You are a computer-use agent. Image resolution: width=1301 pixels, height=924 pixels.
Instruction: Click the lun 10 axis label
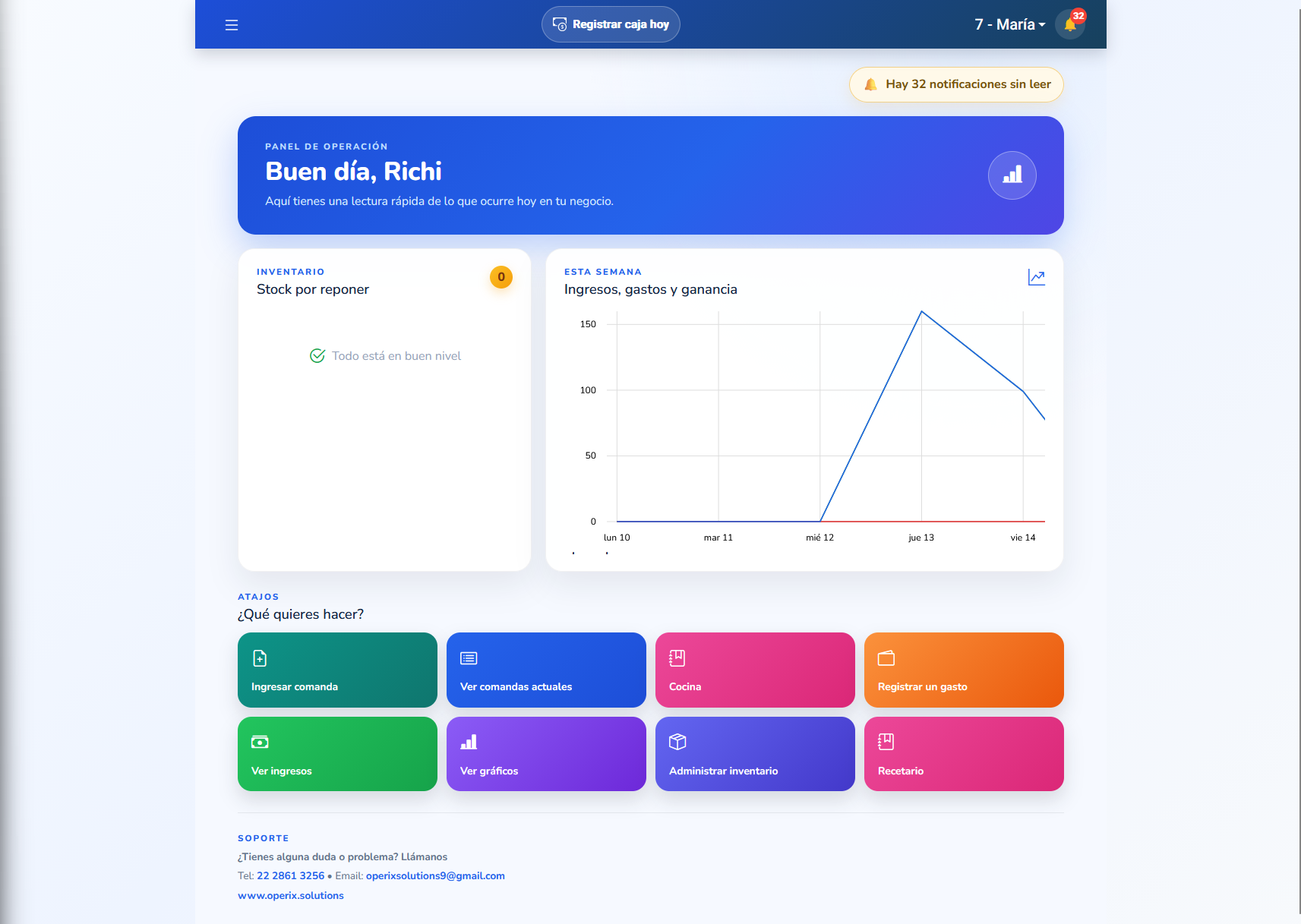point(617,538)
